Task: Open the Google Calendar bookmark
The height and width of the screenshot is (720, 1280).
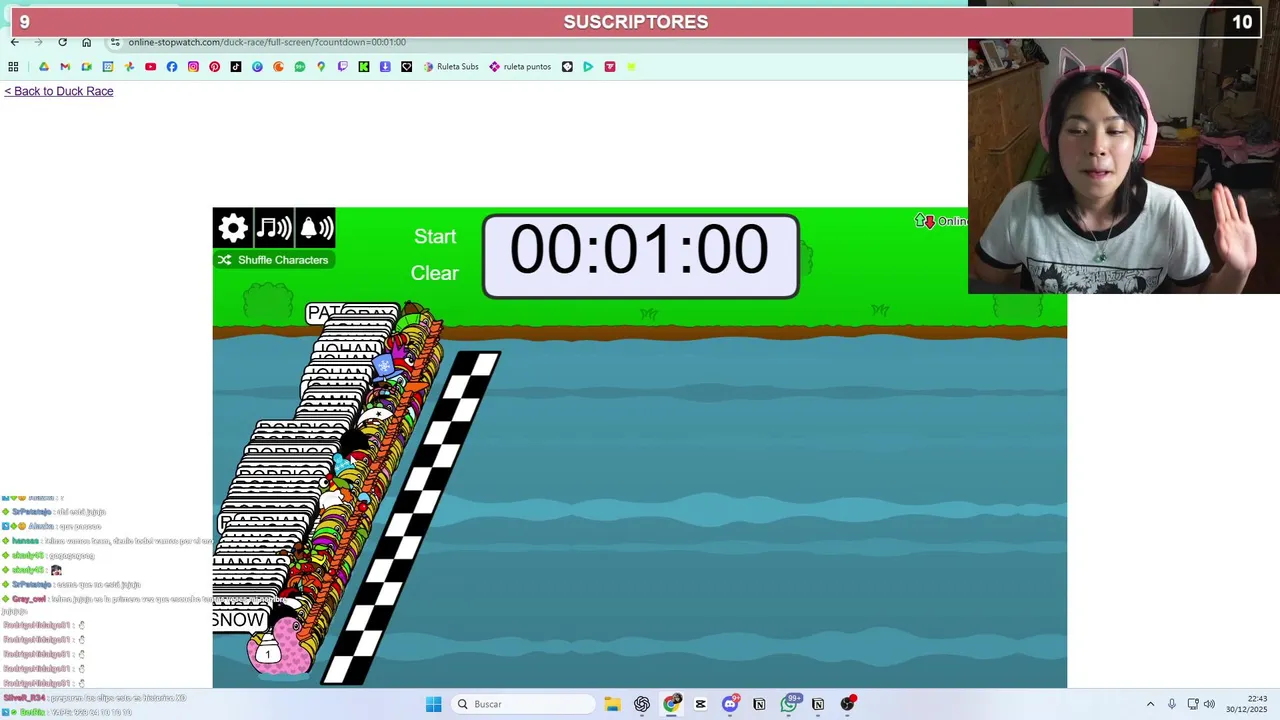Action: tap(108, 67)
